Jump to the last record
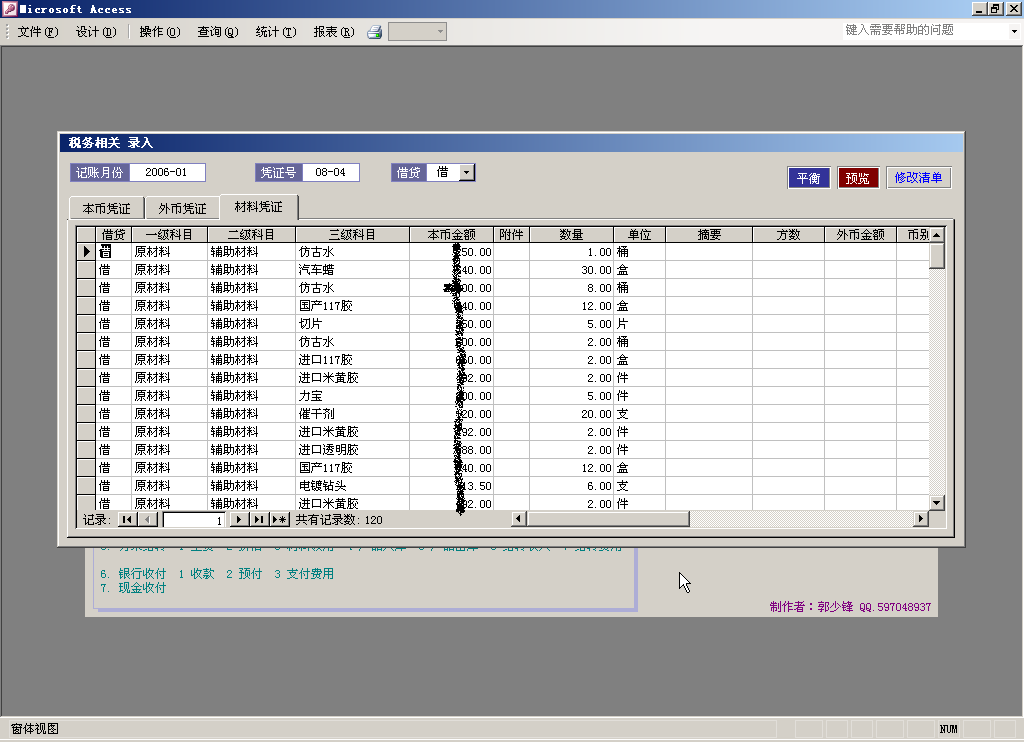This screenshot has width=1024, height=742. pyautogui.click(x=259, y=520)
